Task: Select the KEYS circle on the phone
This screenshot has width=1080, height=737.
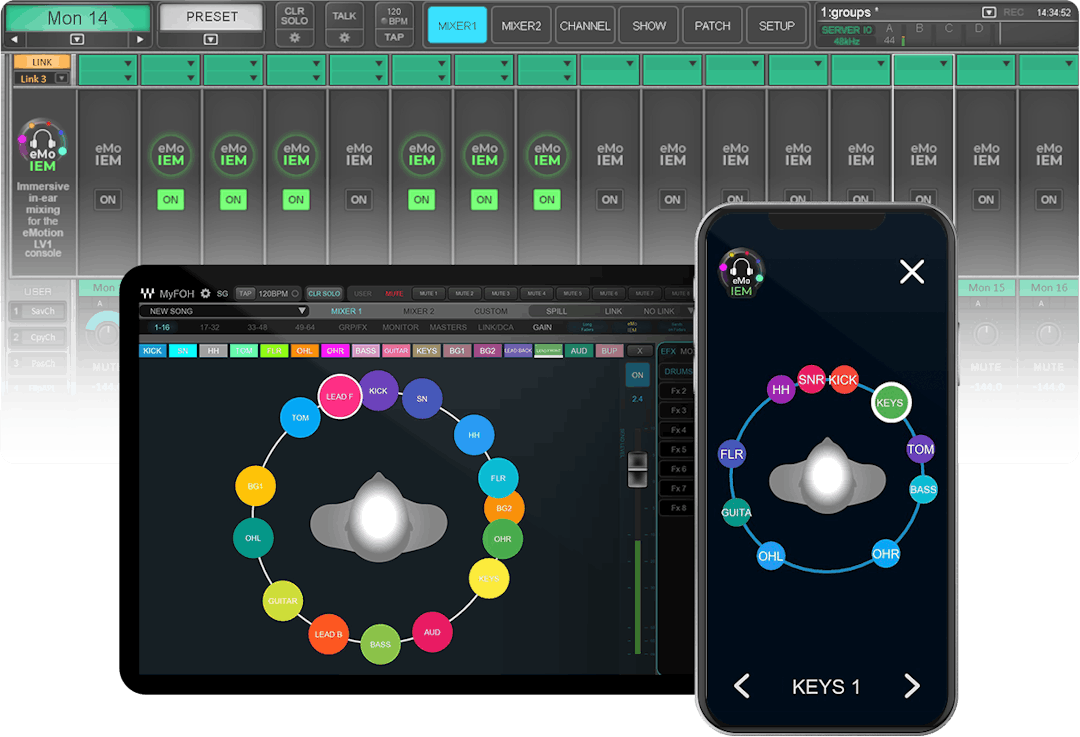Action: [889, 403]
